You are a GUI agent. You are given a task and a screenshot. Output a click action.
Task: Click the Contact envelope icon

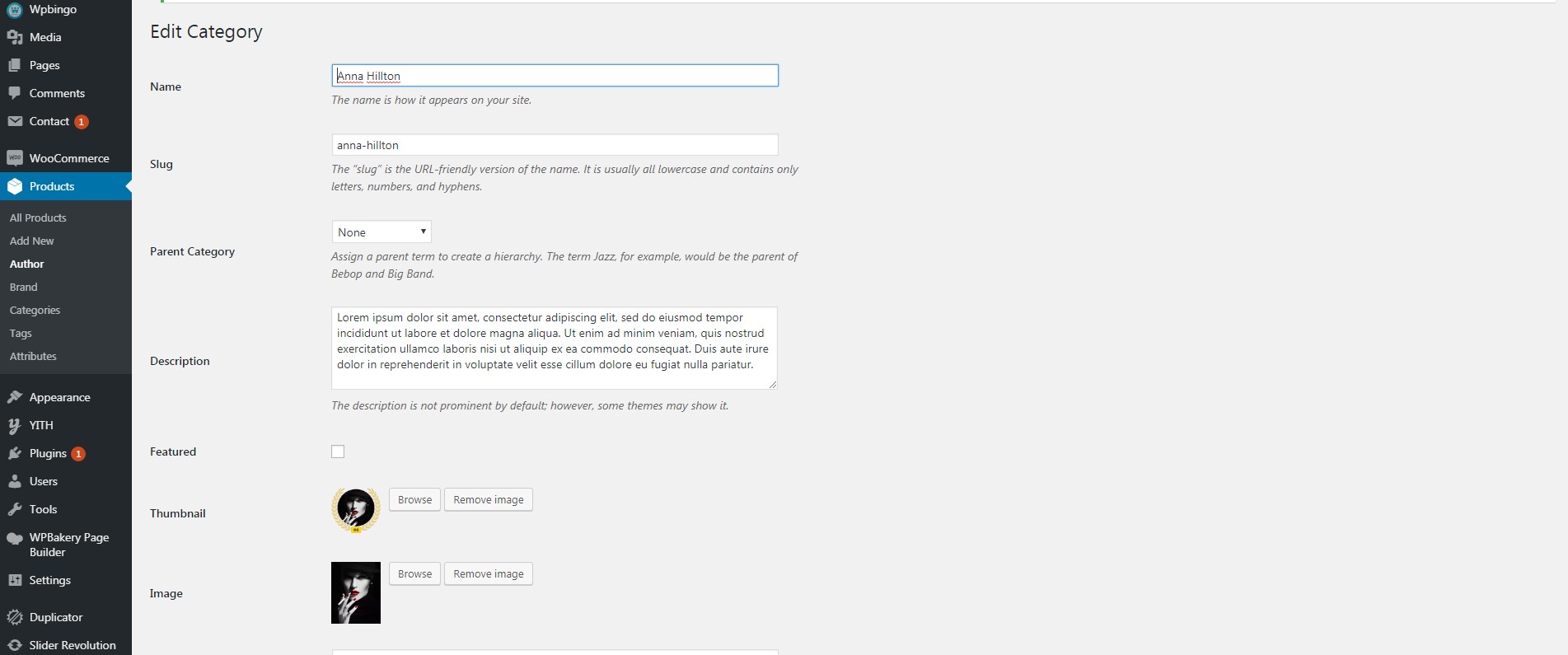point(14,121)
